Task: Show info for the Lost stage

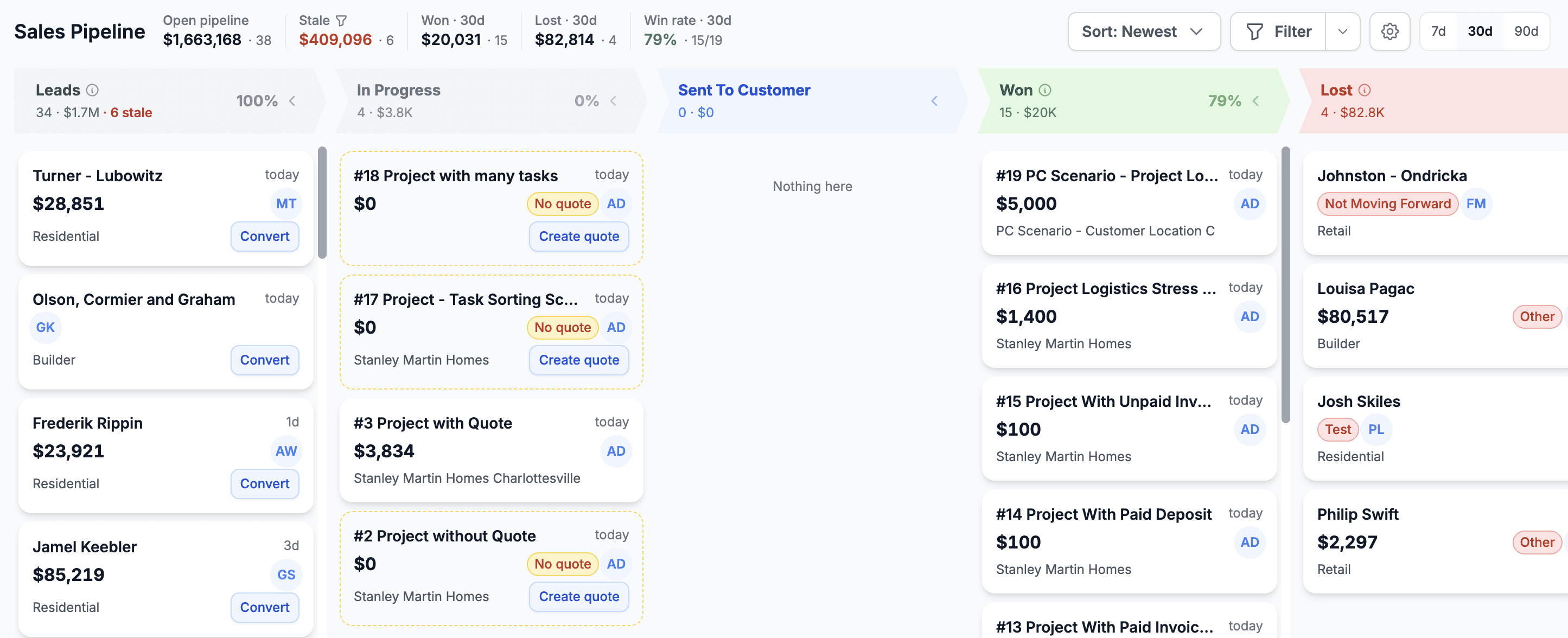Action: (1364, 90)
